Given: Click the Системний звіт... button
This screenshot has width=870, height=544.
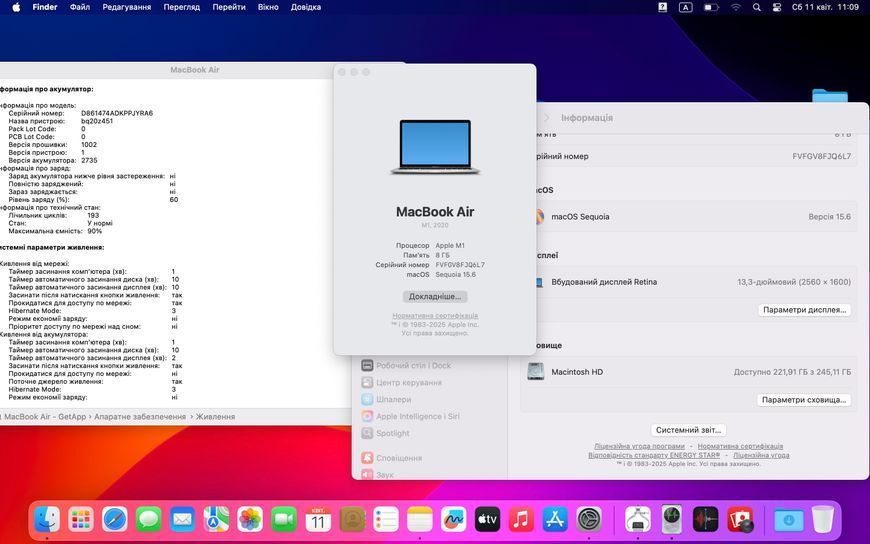Looking at the screenshot, I should [x=688, y=430].
